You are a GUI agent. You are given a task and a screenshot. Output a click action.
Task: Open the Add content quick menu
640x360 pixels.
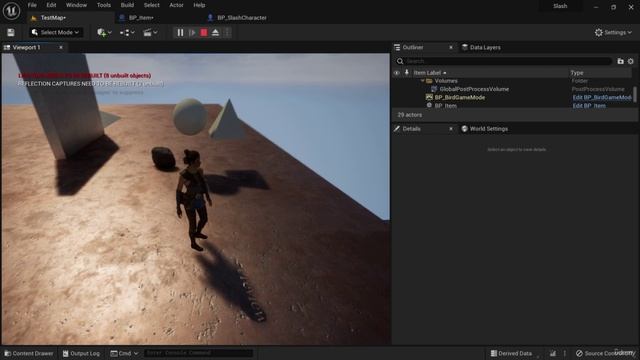[104, 33]
